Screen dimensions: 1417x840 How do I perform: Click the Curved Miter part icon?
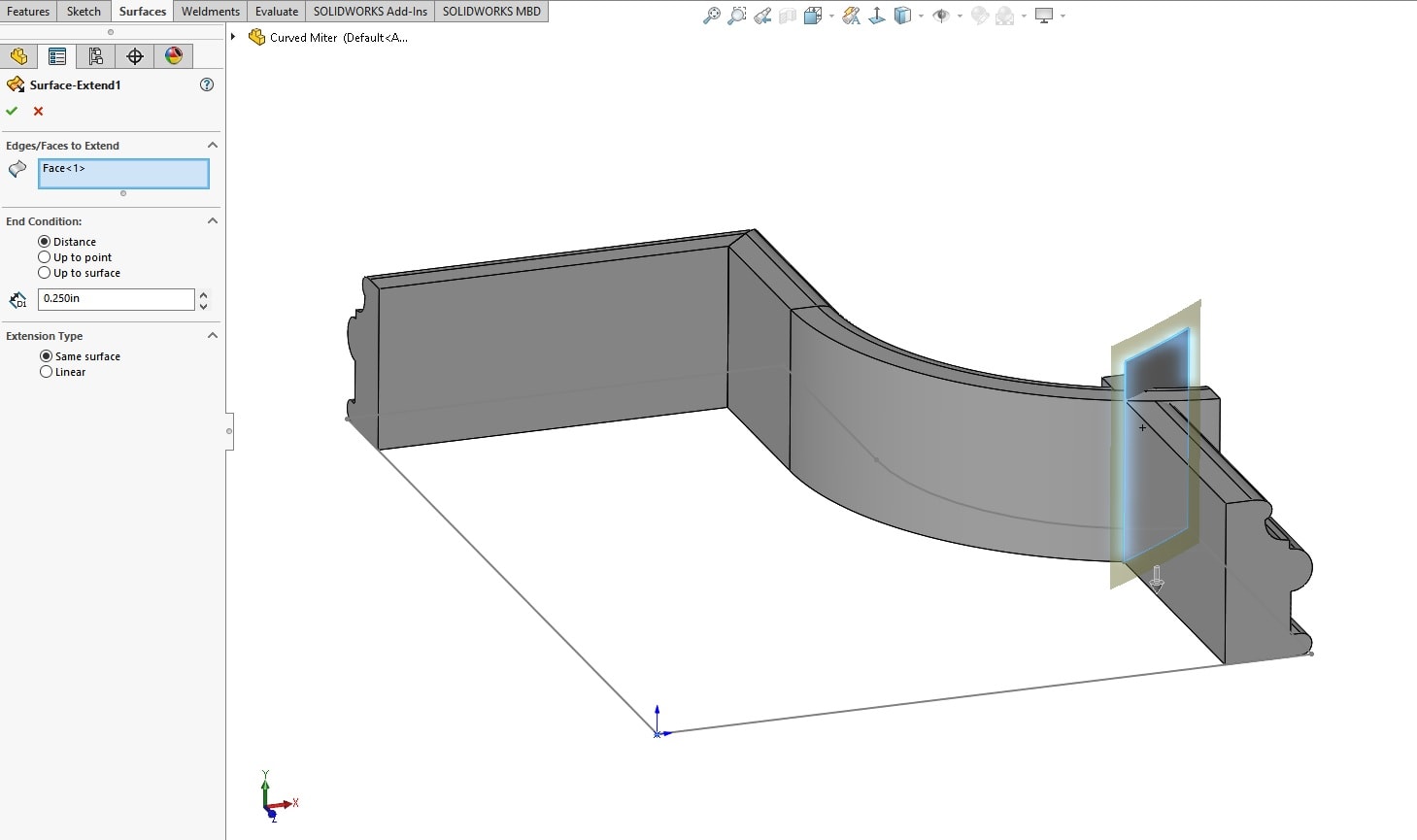point(256,37)
